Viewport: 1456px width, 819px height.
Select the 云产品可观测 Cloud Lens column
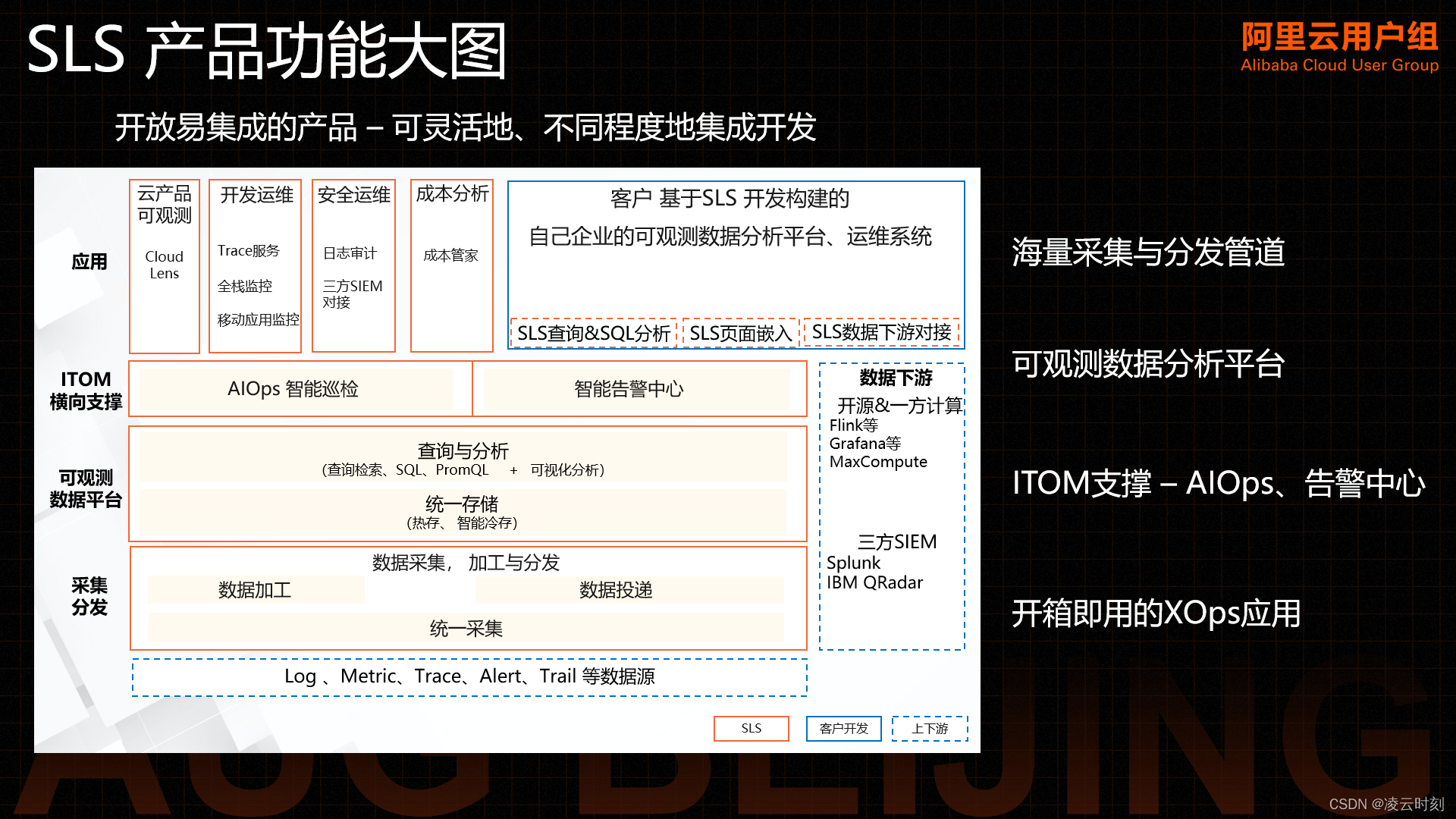pos(164,265)
